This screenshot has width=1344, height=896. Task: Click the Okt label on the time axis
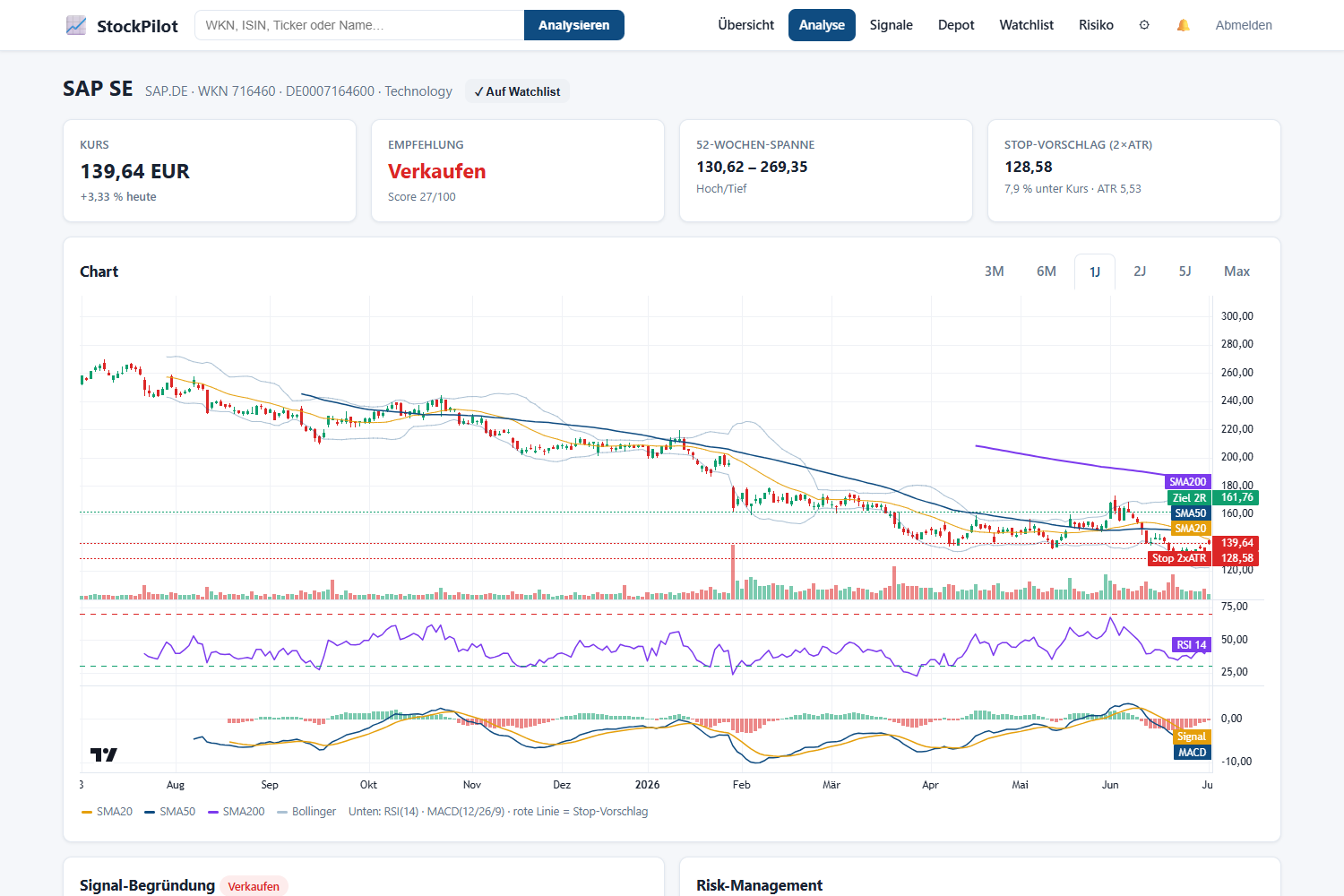(x=368, y=785)
